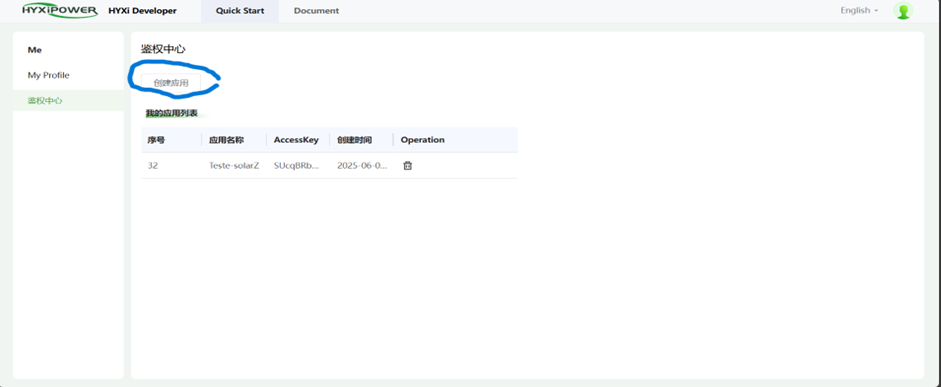
Task: Click the HYXiPOWER logo
Action: (59, 10)
